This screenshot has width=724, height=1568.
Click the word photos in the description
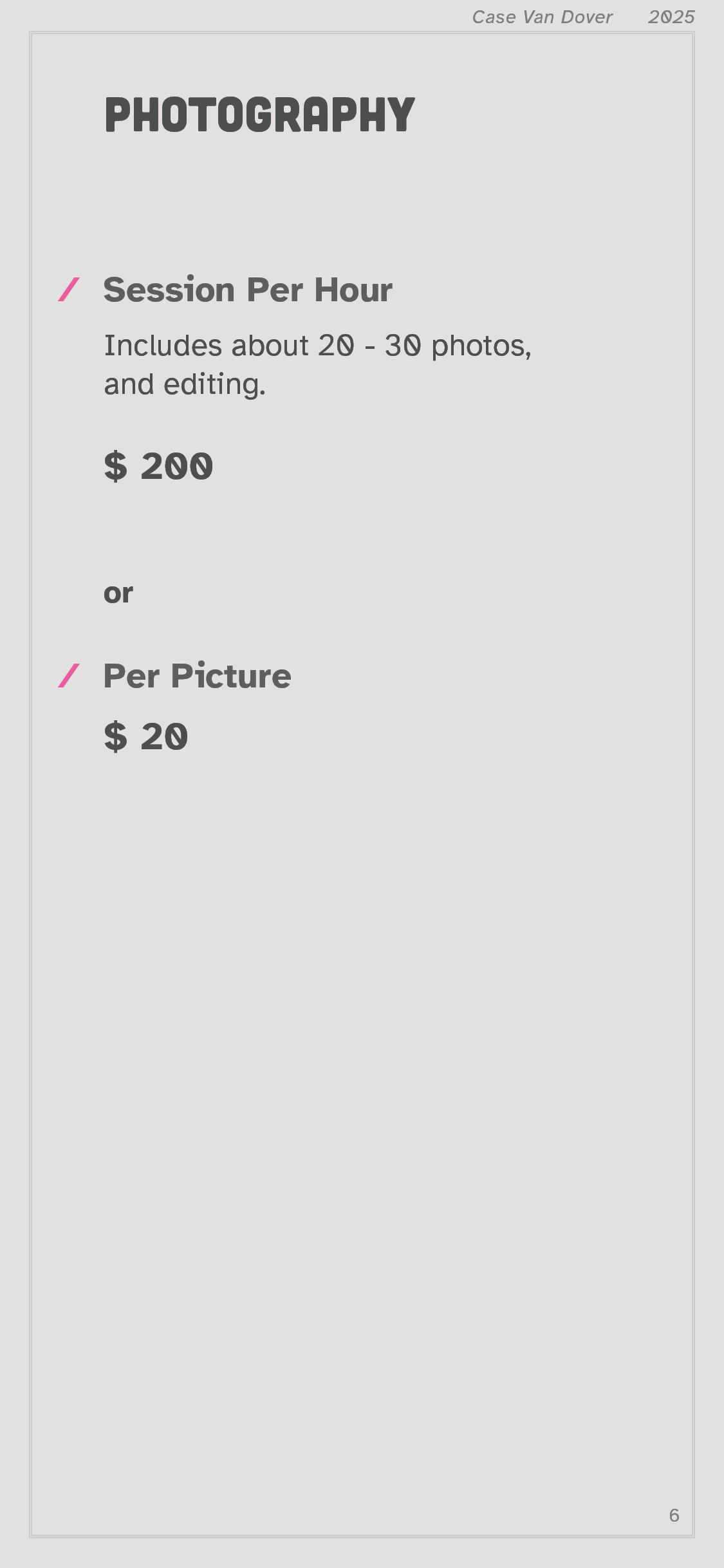click(480, 346)
